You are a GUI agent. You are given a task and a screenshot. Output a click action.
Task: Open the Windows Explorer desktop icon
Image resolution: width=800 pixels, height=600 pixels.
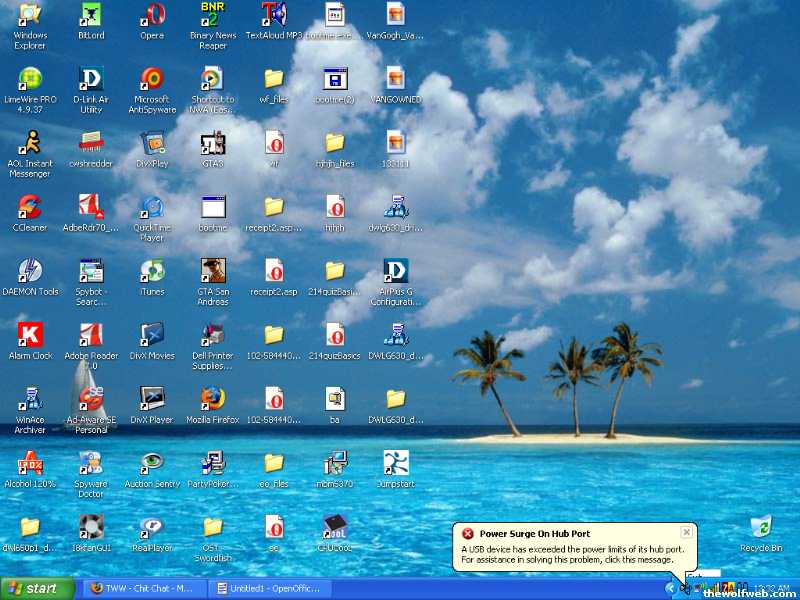pos(30,15)
